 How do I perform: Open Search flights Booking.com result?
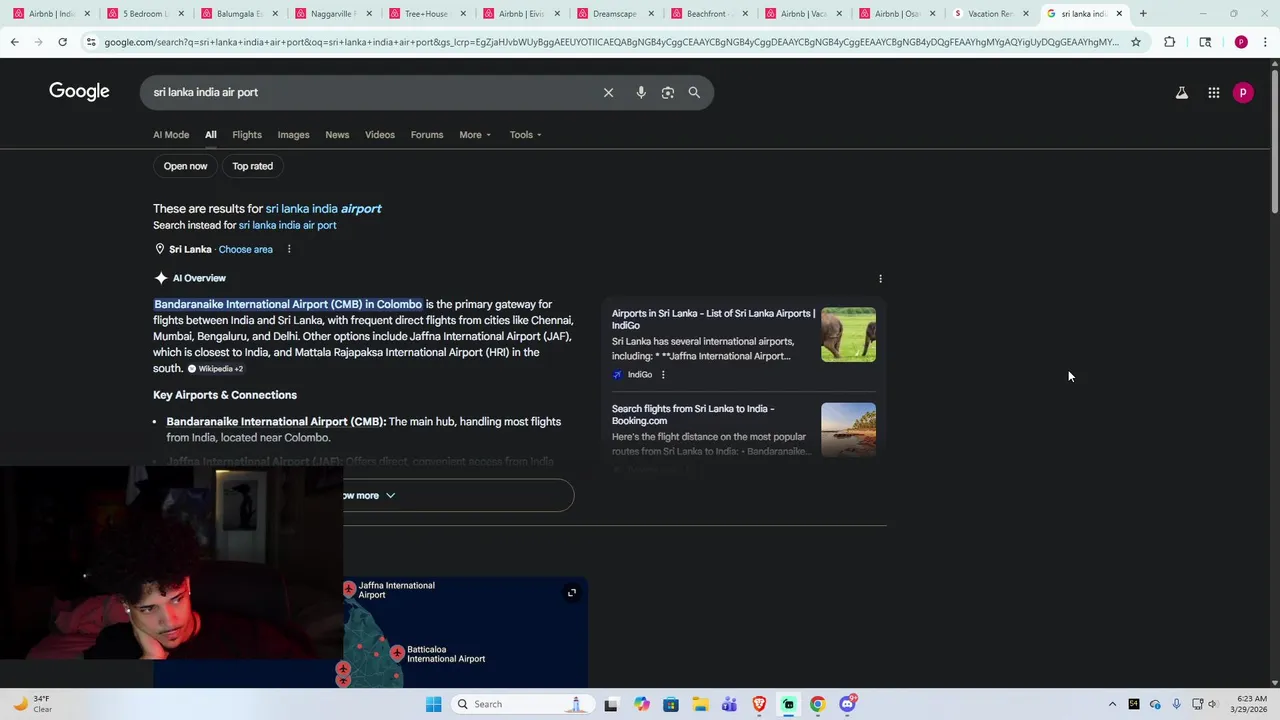pos(693,415)
